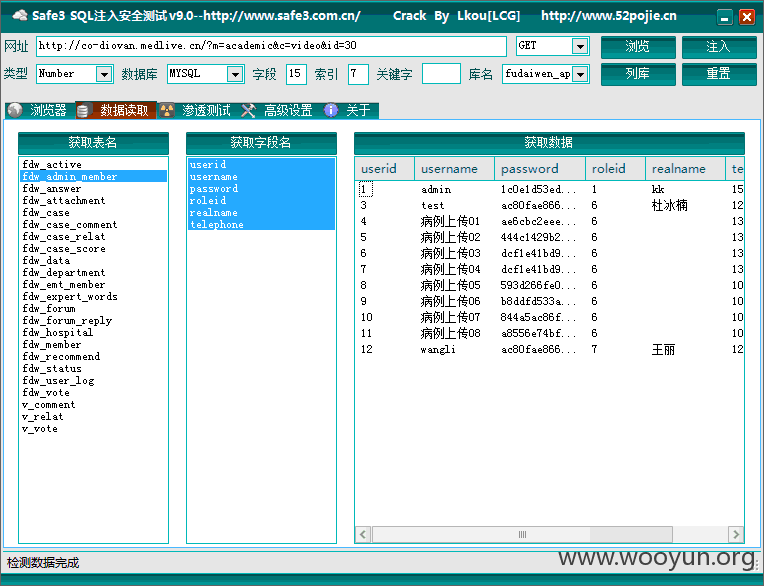Click the userid column header
The image size is (764, 586).
click(384, 169)
